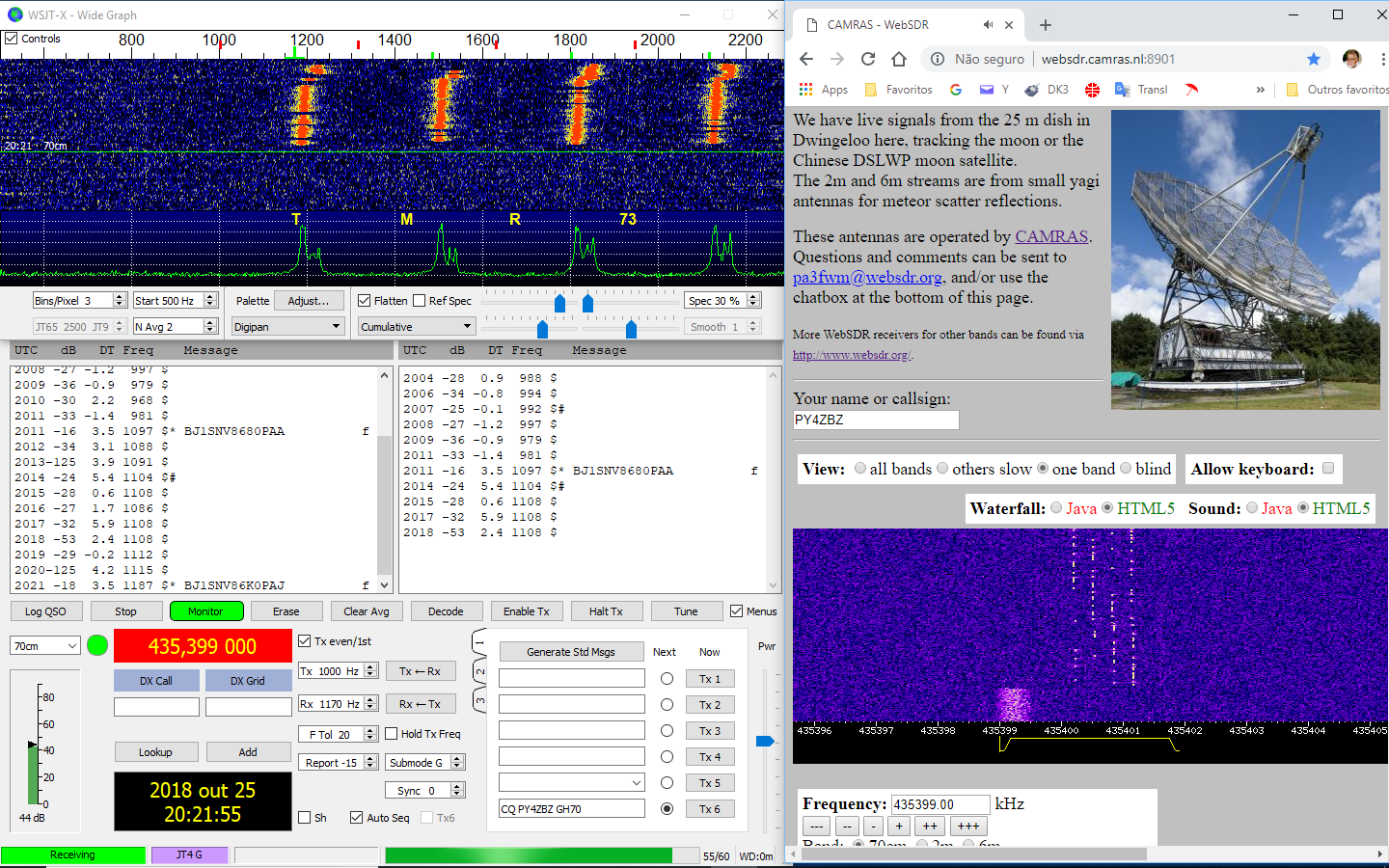Click the bookmark star in address bar
The width and height of the screenshot is (1389, 868).
(1313, 59)
